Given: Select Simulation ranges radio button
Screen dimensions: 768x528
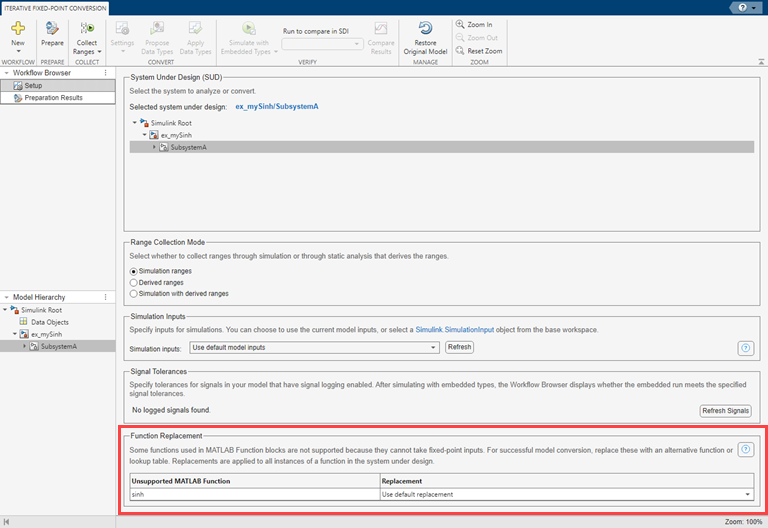Looking at the screenshot, I should click(x=133, y=271).
